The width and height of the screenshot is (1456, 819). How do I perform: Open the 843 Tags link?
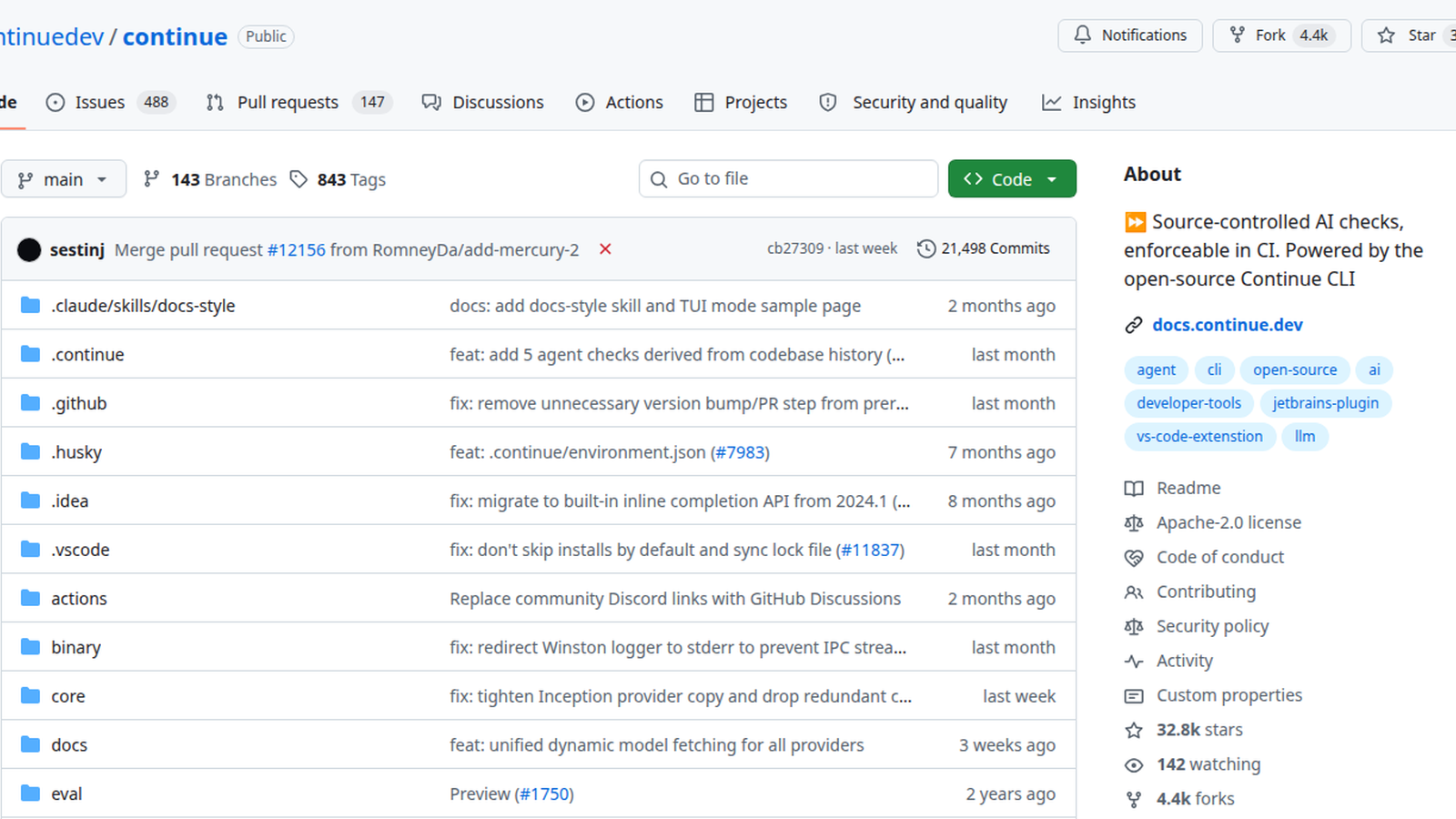(x=338, y=179)
